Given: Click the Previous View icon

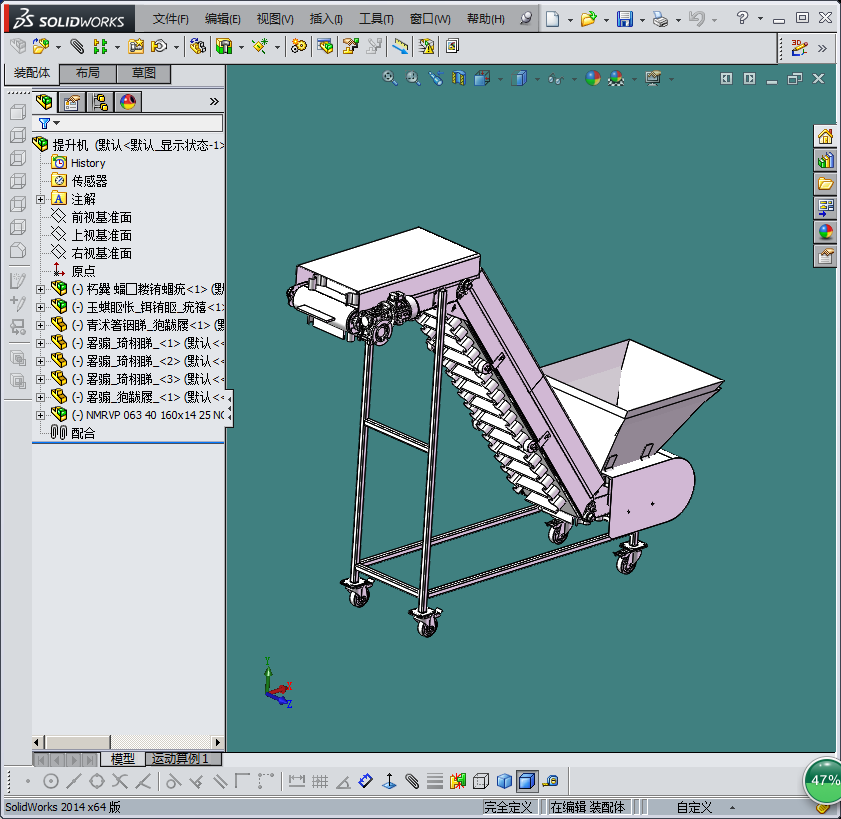Looking at the screenshot, I should 436,78.
